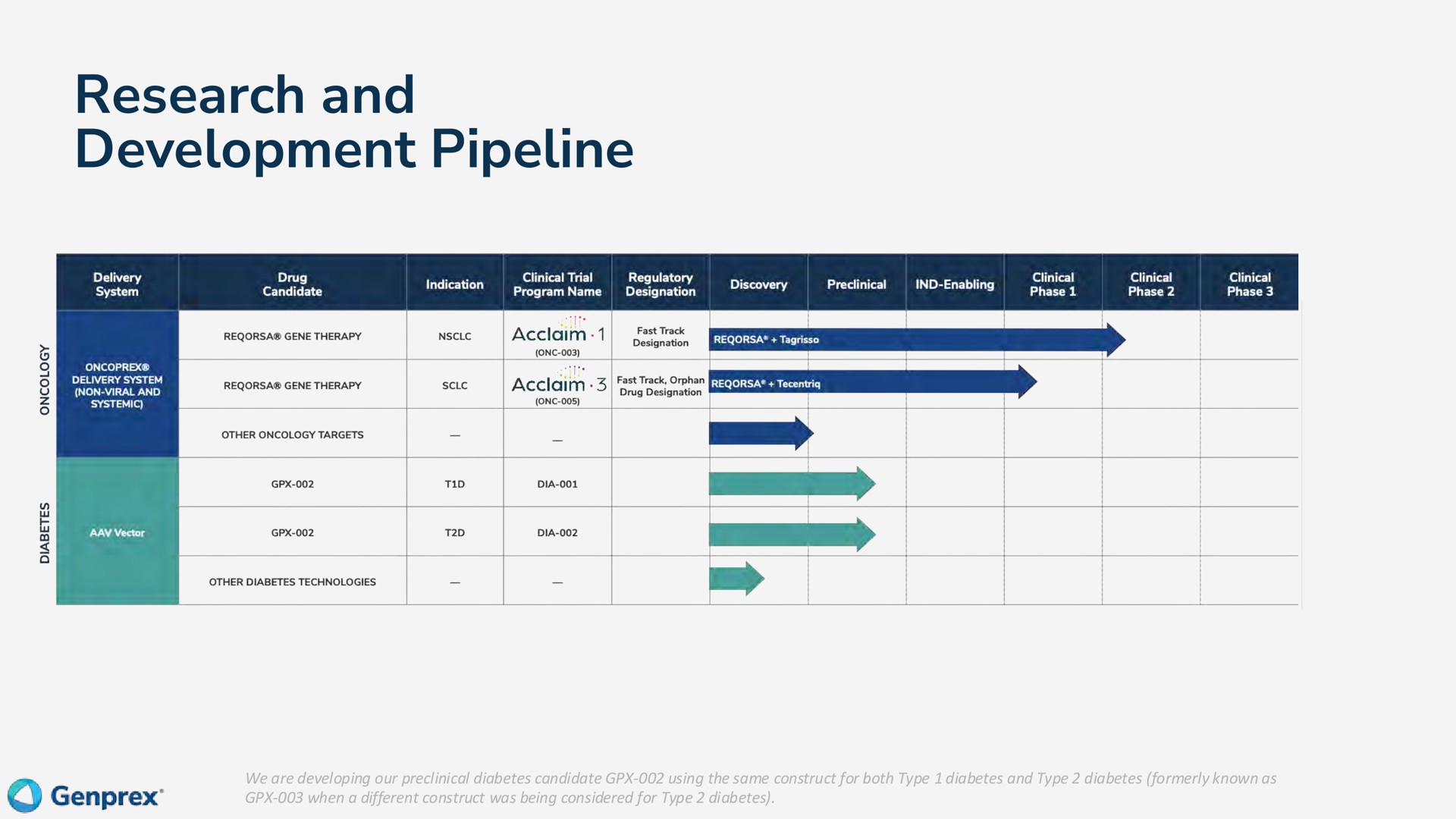Viewport: 1456px width, 819px height.
Task: Click the T2D indication cell
Action: [454, 532]
